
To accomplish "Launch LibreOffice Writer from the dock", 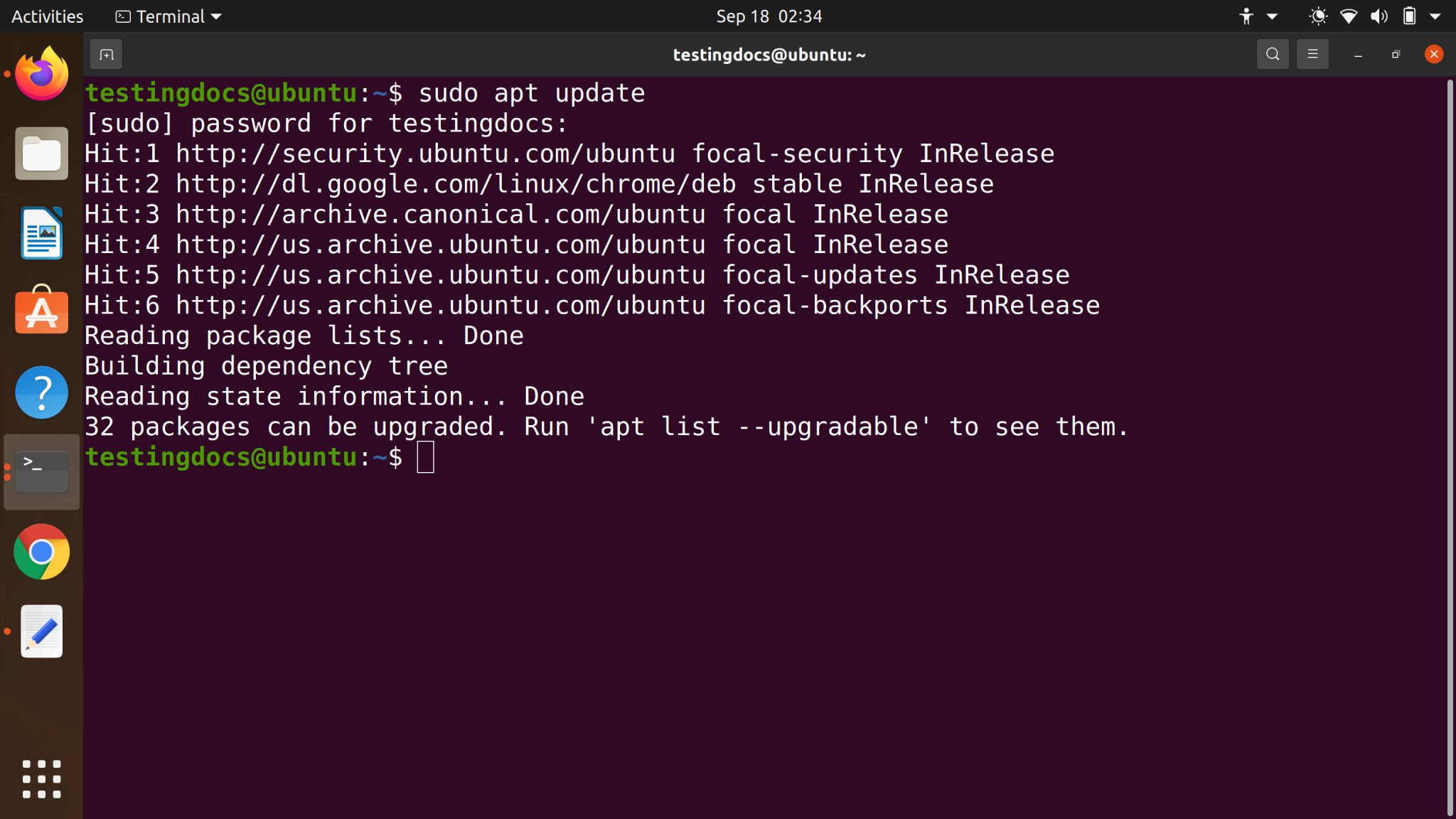I will click(x=41, y=232).
